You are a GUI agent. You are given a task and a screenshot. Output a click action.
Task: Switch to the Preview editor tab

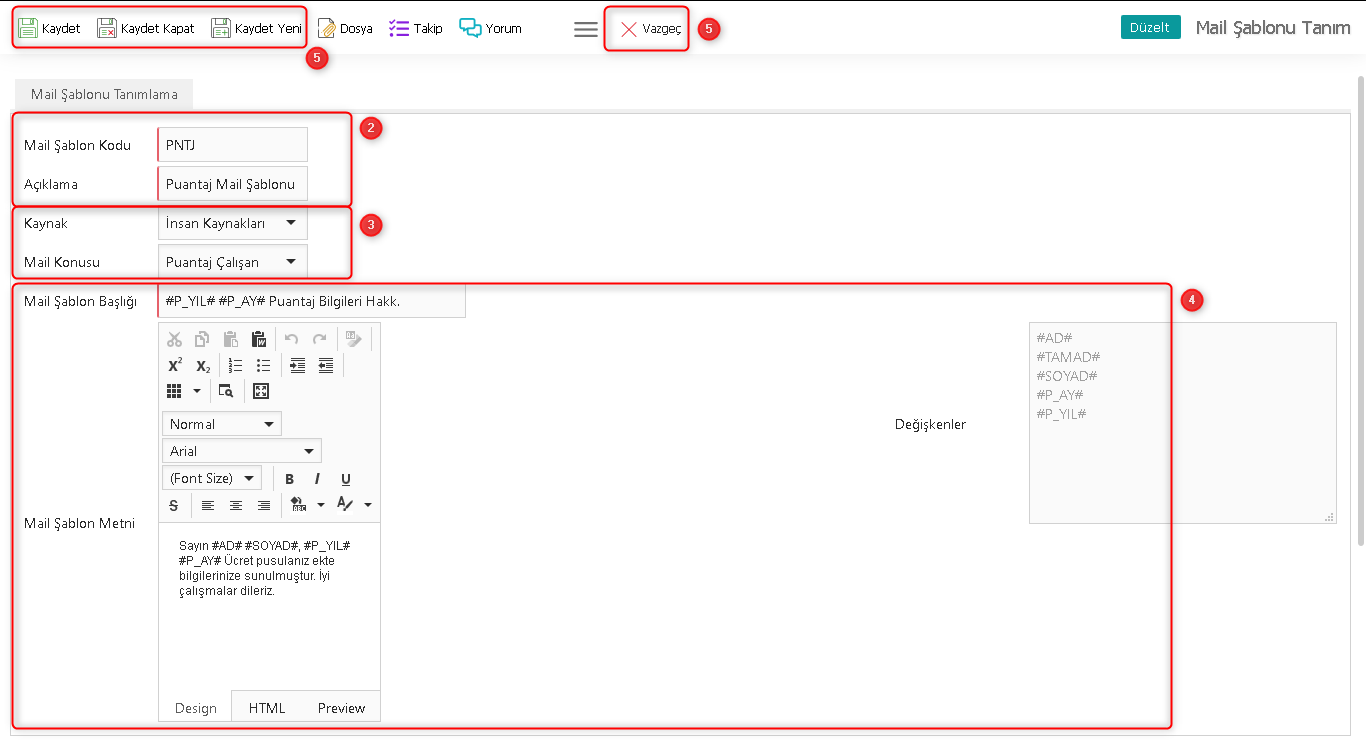point(341,708)
